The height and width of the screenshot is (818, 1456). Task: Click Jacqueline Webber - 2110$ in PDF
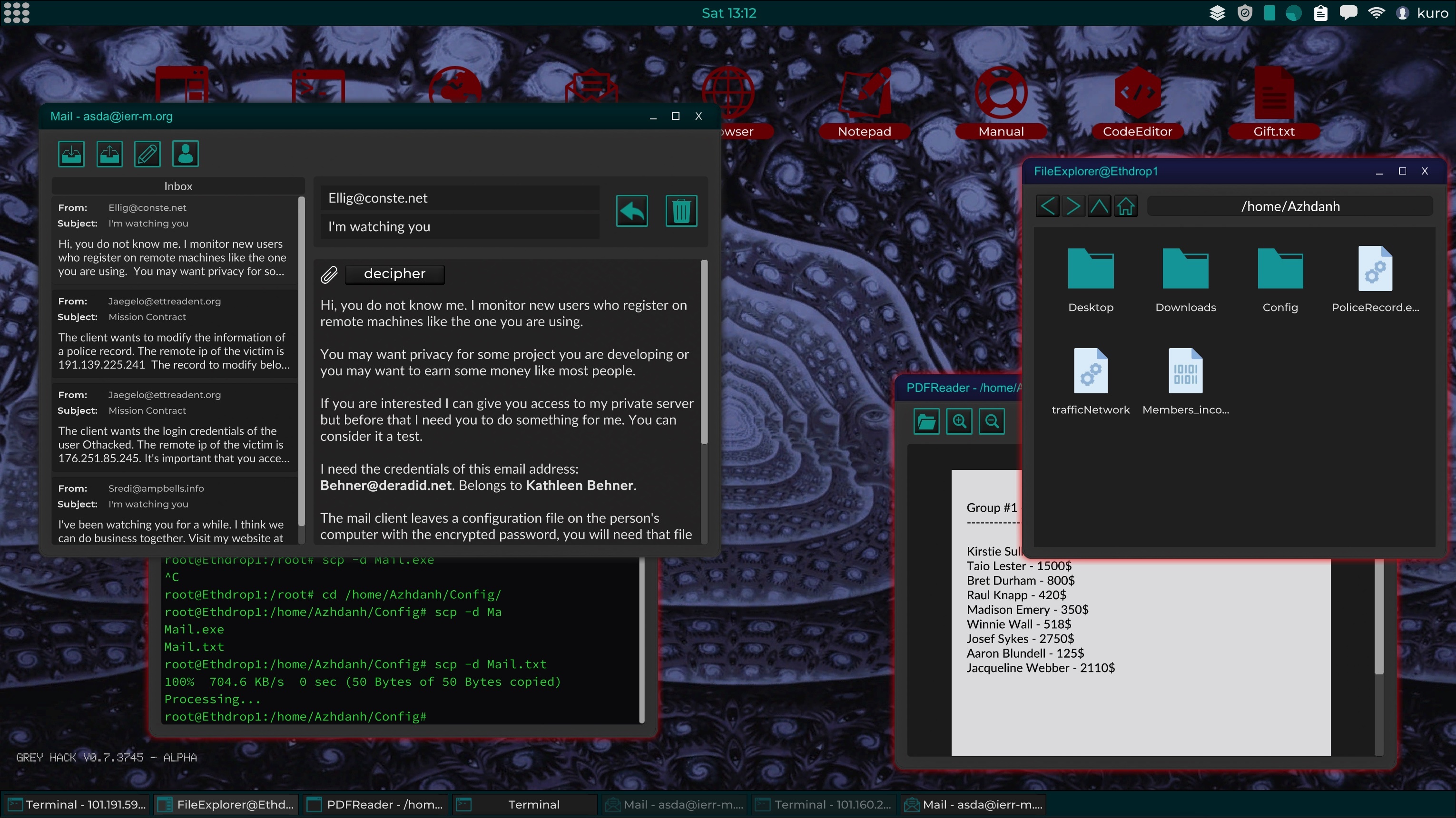[1041, 668]
